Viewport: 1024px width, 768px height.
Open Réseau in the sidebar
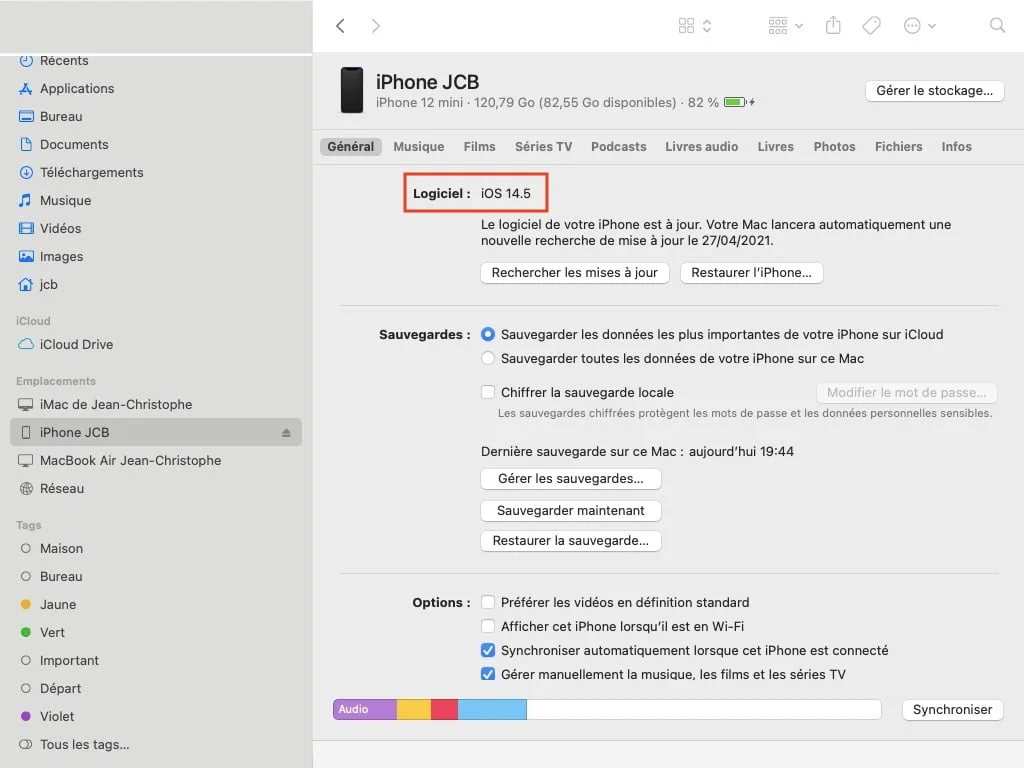[x=157, y=489]
